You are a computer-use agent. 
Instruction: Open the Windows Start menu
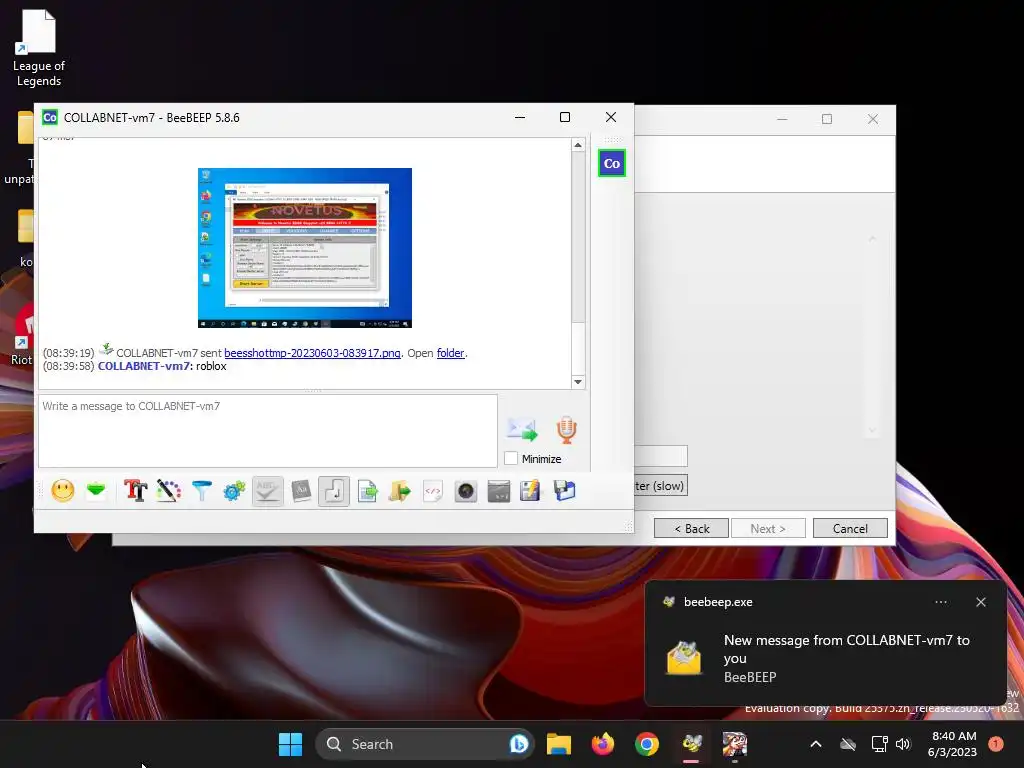click(290, 744)
